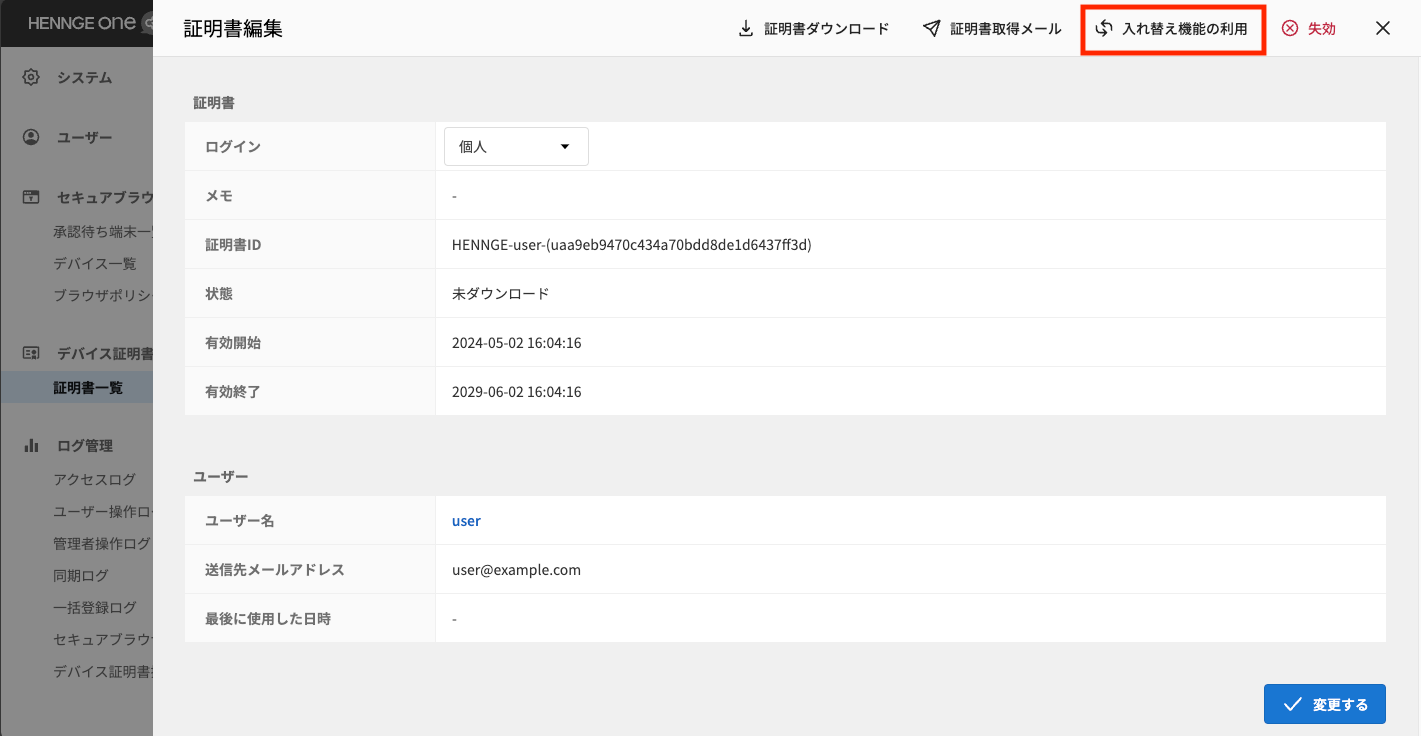Click the ログ管理 bar chart icon
The width and height of the screenshot is (1421, 736).
[x=31, y=445]
